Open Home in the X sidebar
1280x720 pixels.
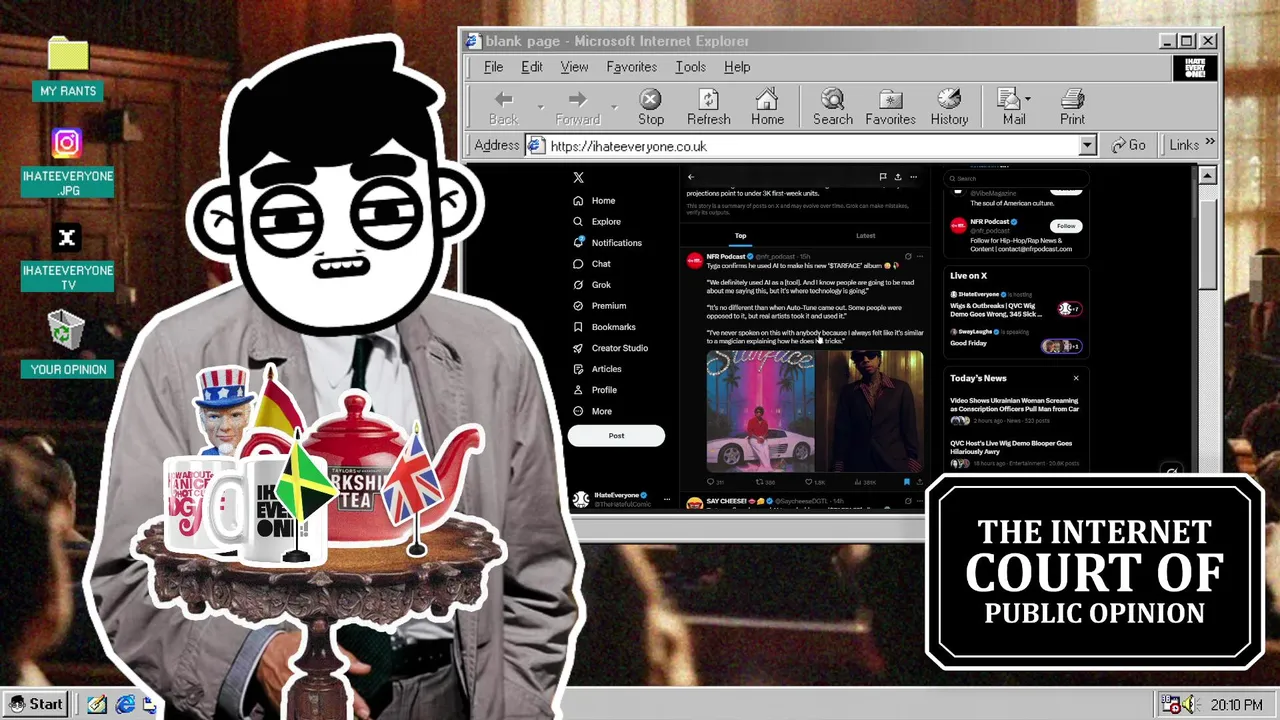pyautogui.click(x=594, y=200)
